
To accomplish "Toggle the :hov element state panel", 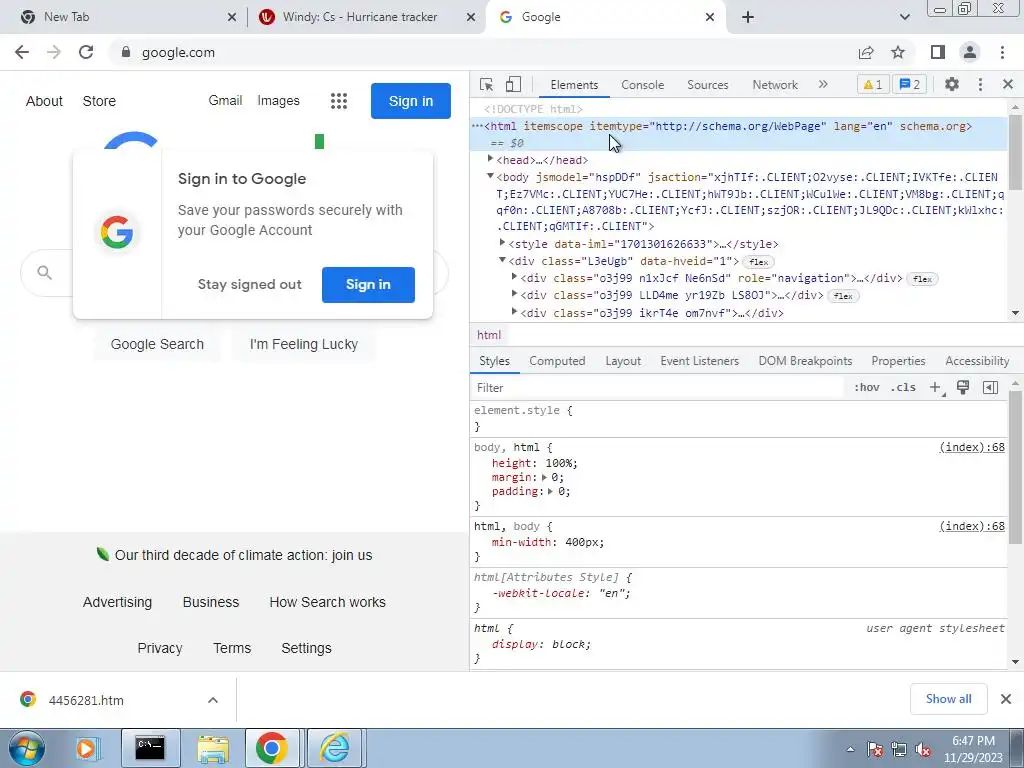I will click(x=867, y=387).
